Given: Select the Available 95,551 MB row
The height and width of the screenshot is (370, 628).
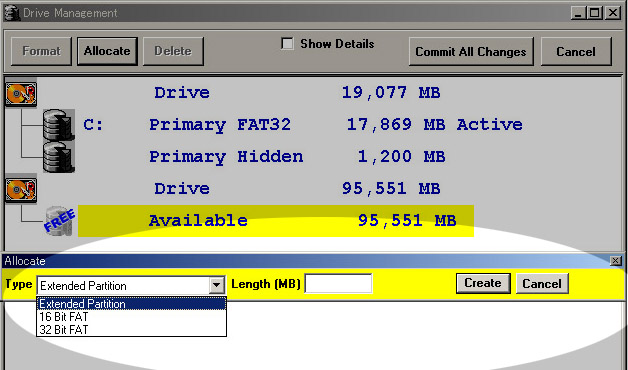Looking at the screenshot, I should click(x=276, y=221).
